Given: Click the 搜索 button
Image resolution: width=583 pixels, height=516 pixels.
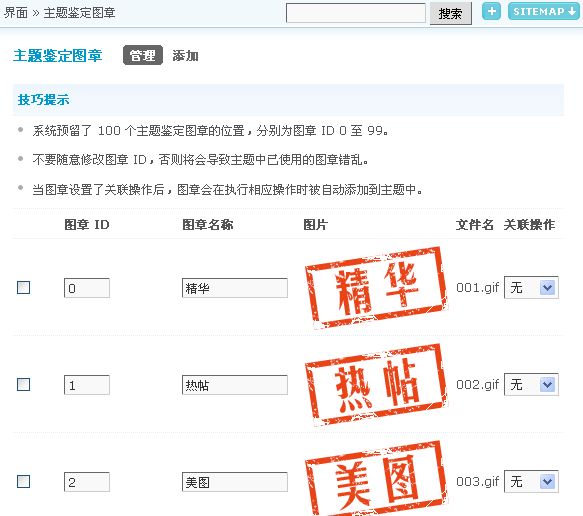Looking at the screenshot, I should [451, 13].
